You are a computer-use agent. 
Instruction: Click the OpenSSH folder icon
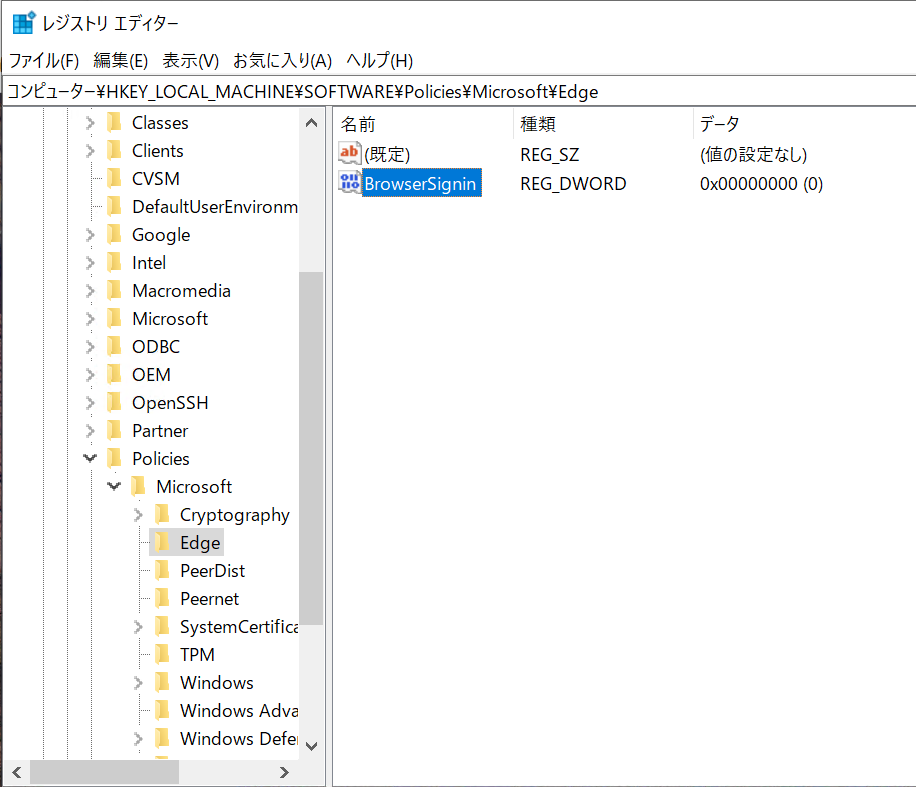click(114, 403)
